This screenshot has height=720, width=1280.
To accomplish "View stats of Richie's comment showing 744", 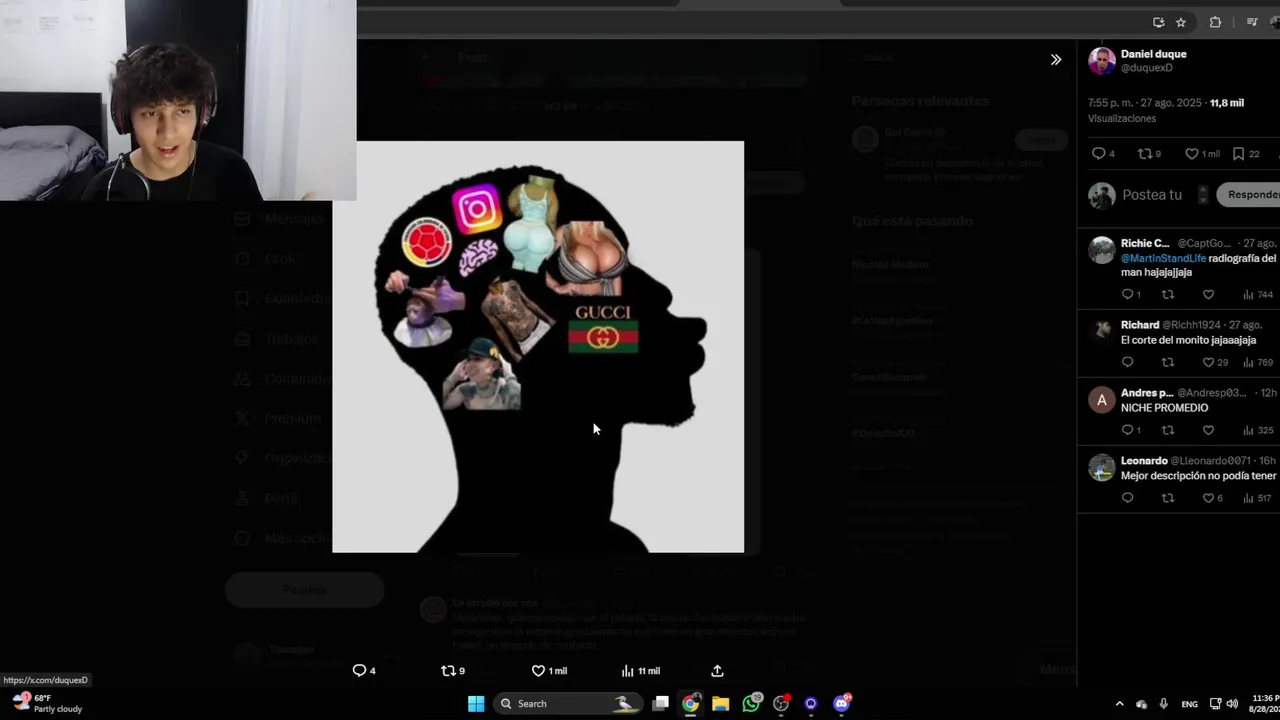I will 1258,294.
